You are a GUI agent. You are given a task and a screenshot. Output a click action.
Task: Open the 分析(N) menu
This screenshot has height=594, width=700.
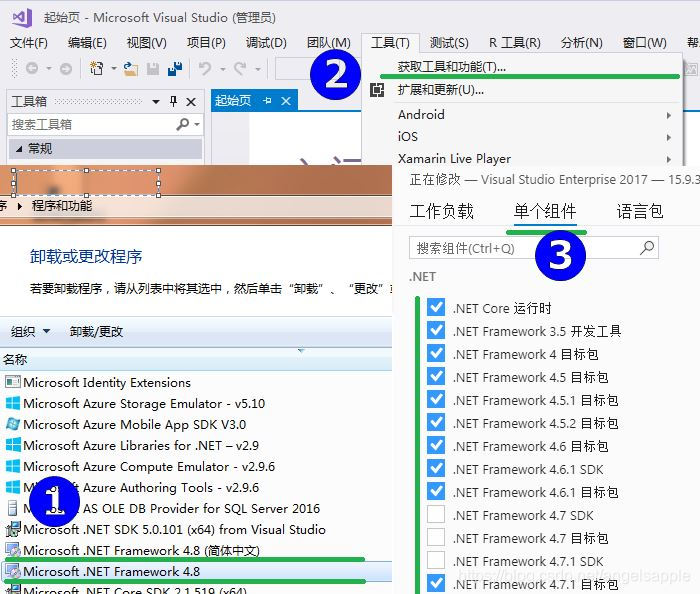581,43
